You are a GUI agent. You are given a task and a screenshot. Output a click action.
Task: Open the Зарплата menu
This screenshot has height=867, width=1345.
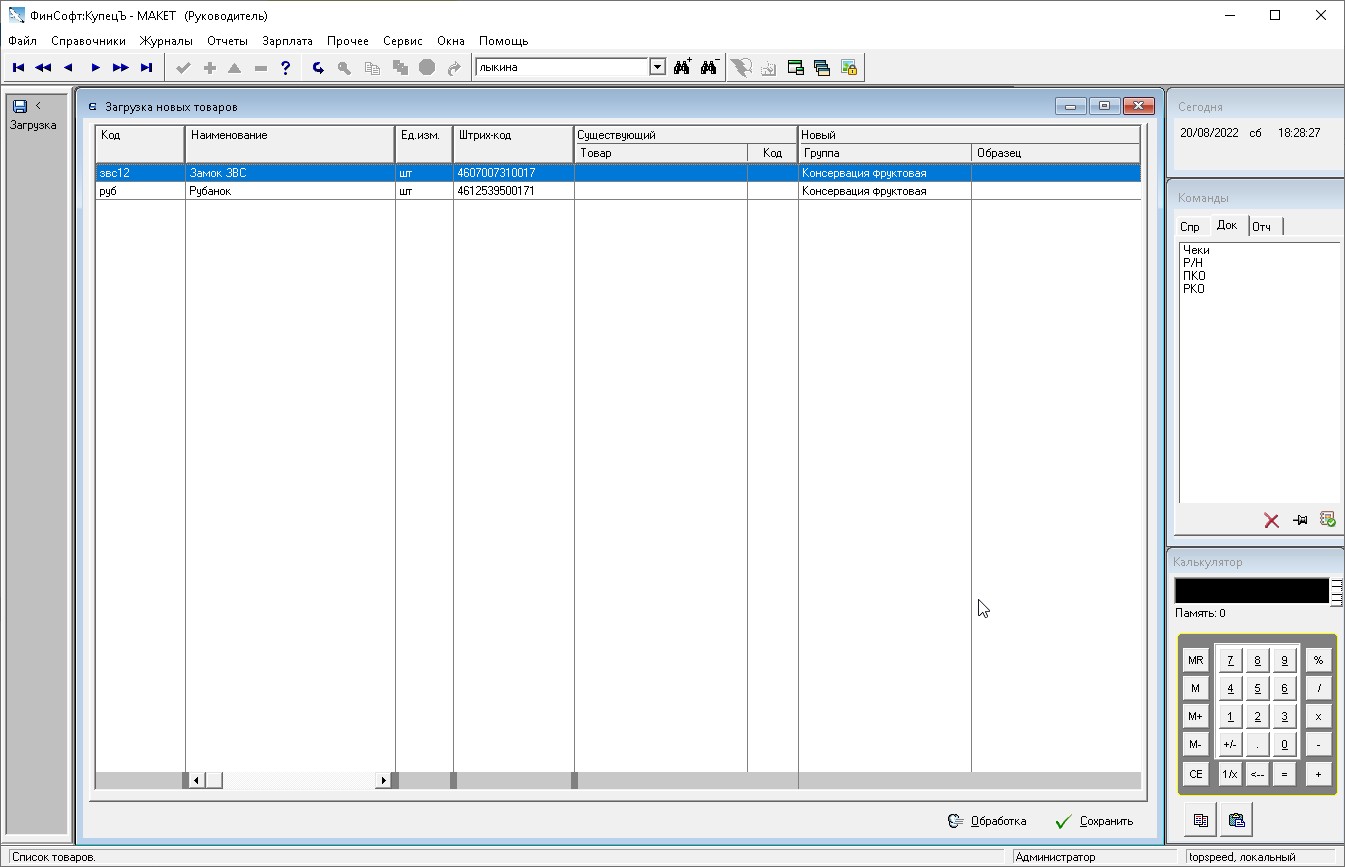pyautogui.click(x=287, y=41)
